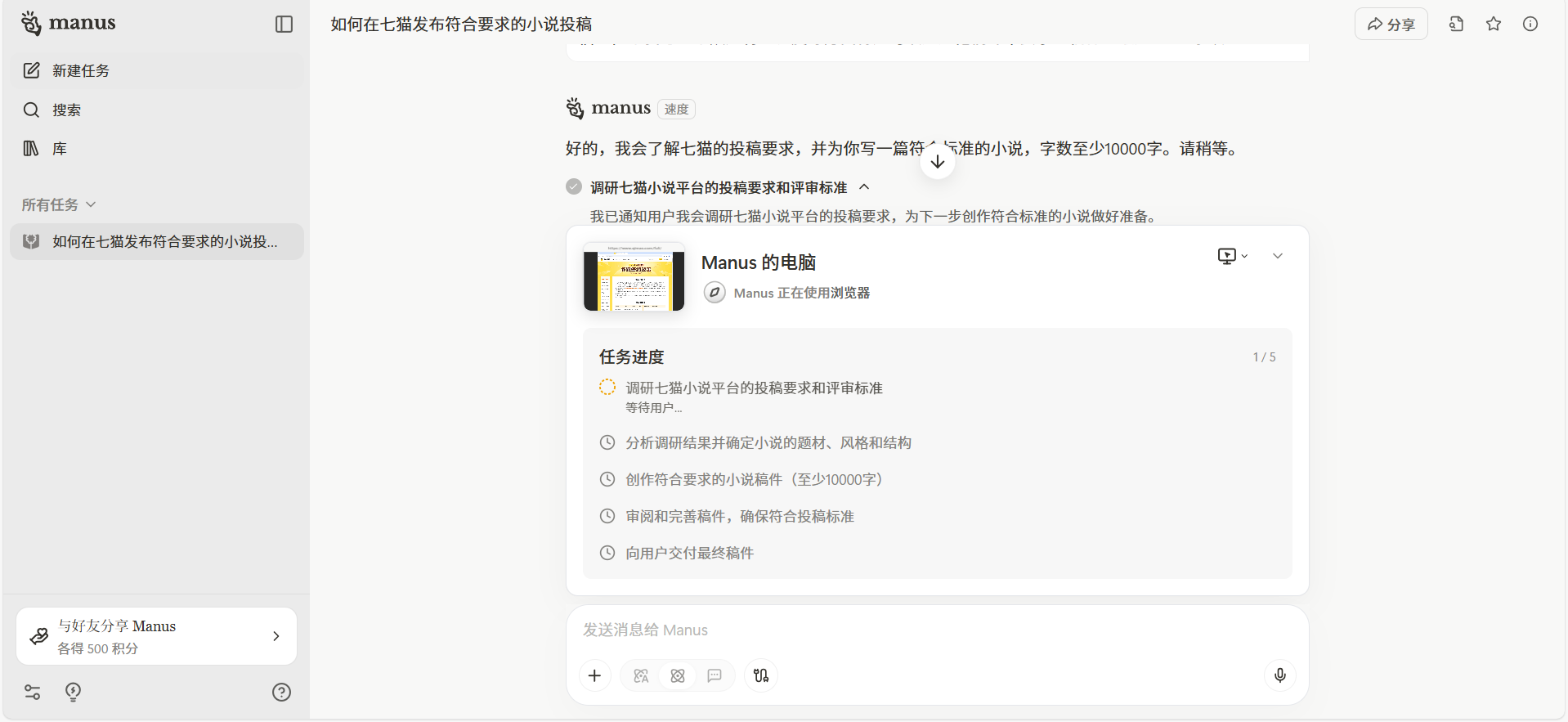Image resolution: width=1568 pixels, height=722 pixels.
Task: Star this task as favorite
Action: coord(1494,25)
